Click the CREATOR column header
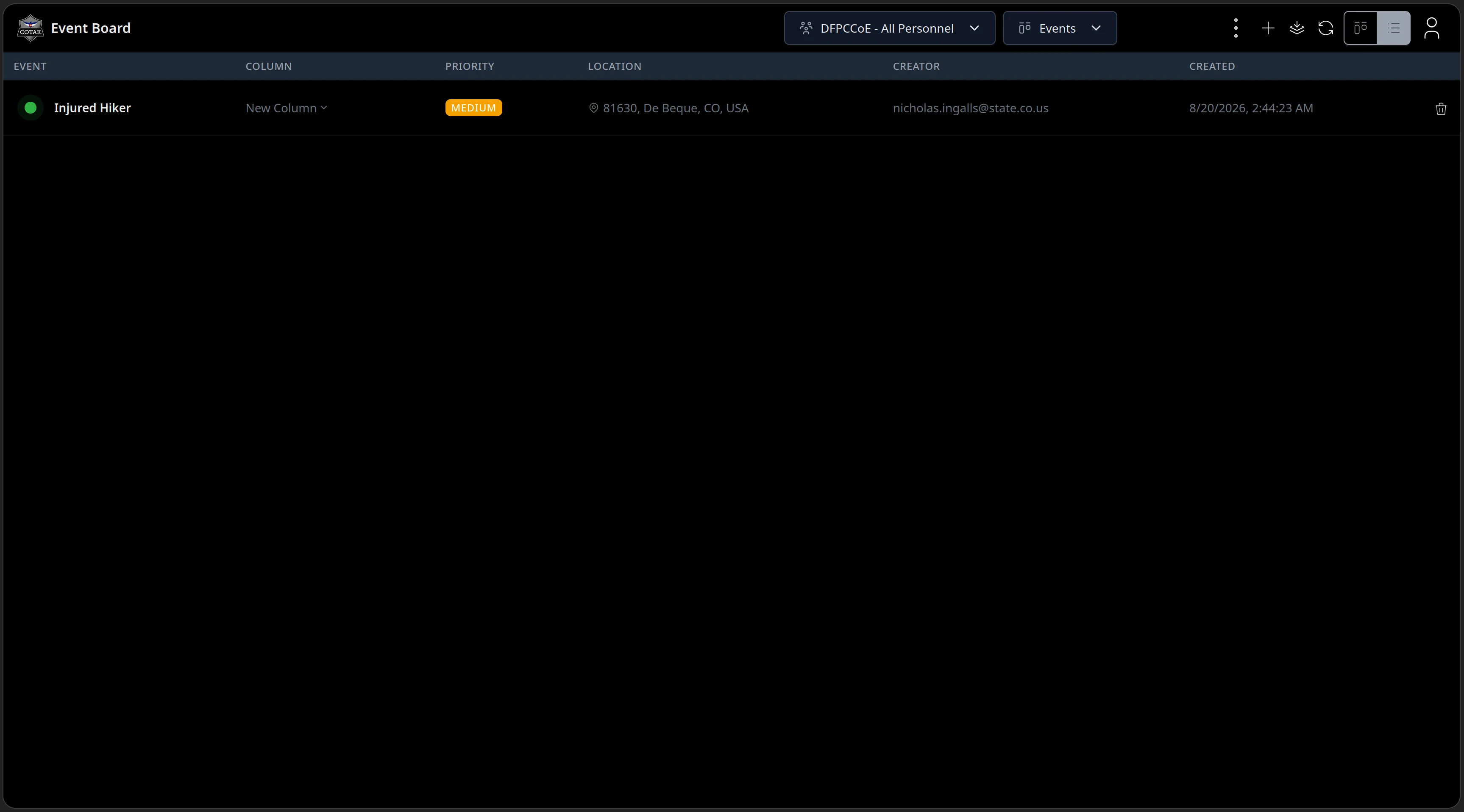This screenshot has height=812, width=1464. pos(916,66)
